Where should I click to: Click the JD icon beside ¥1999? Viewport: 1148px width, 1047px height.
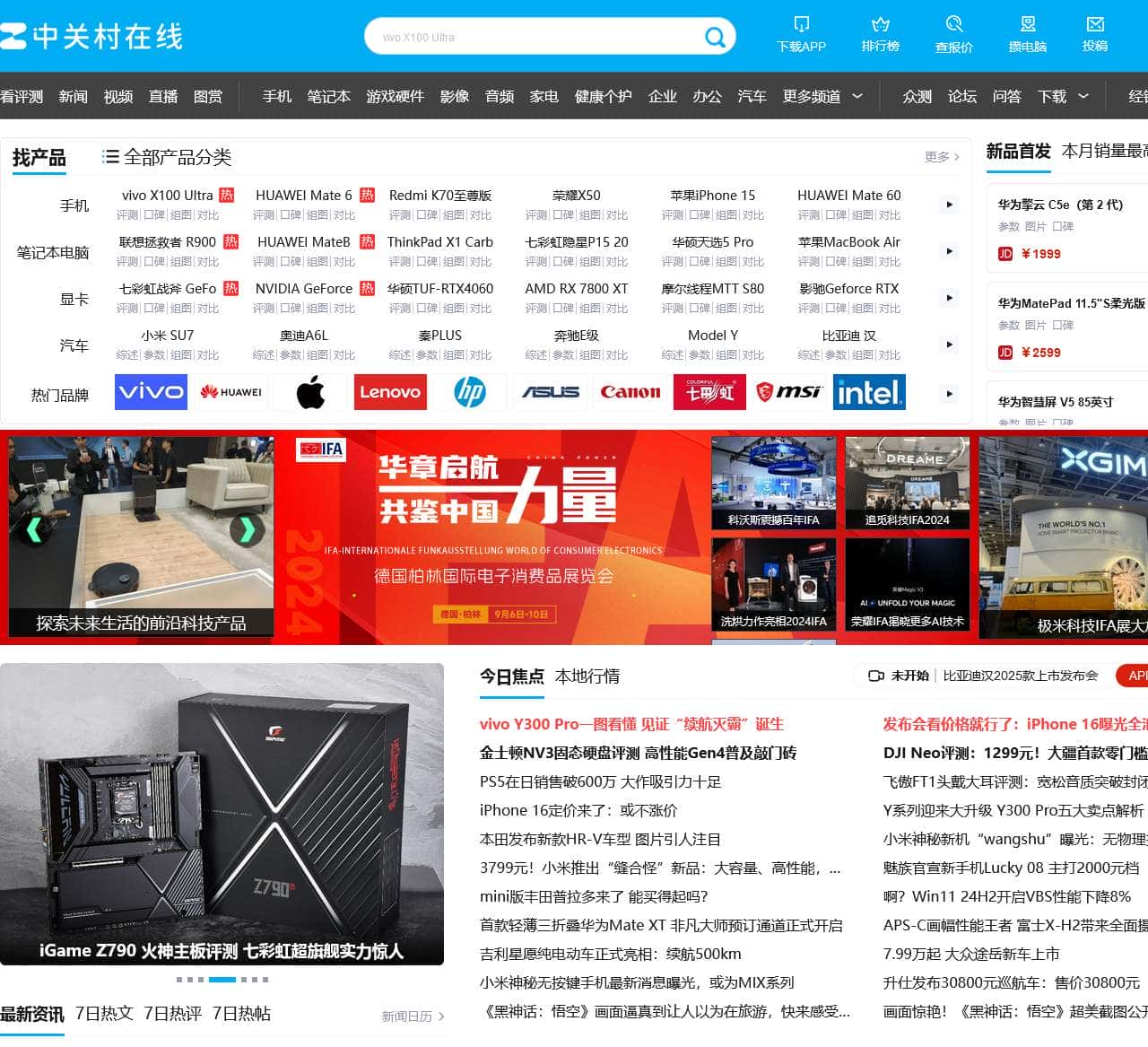coord(1005,254)
